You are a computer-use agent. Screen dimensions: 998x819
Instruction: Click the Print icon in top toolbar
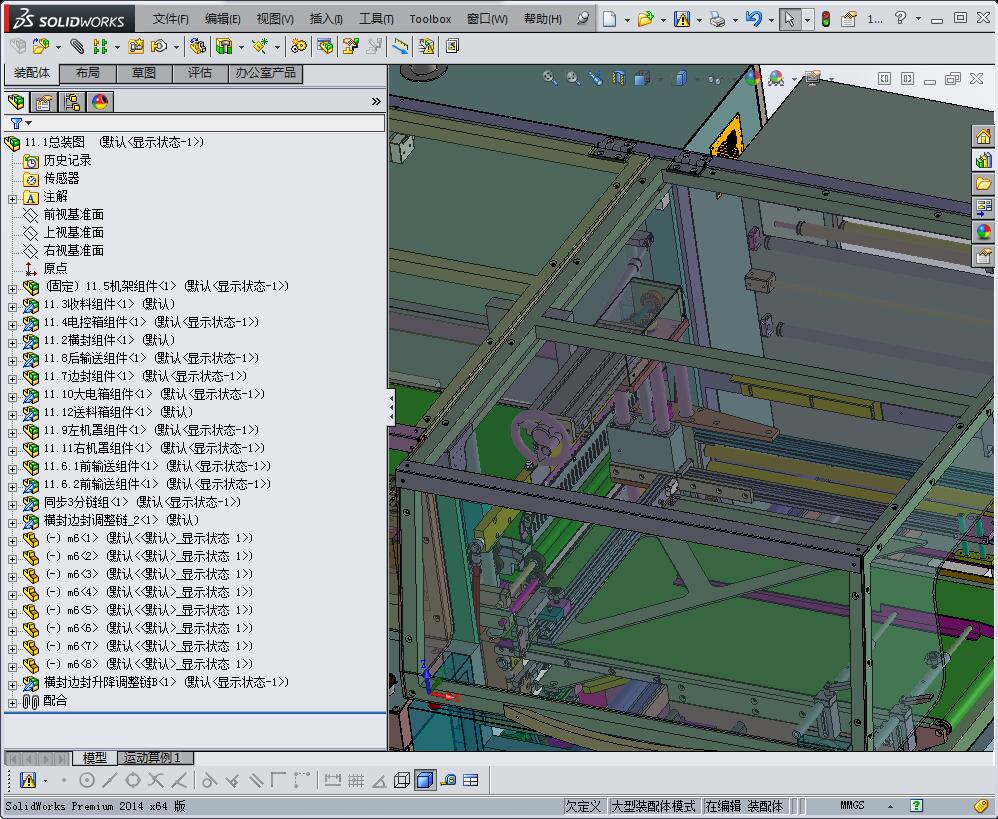coord(717,19)
